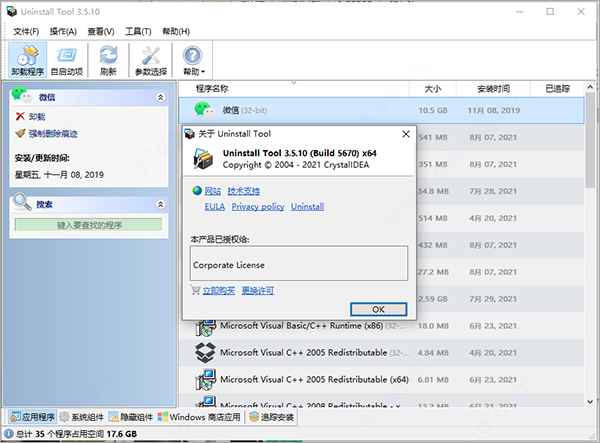Click the 更换许可 change license link
Image resolution: width=600 pixels, height=443 pixels.
258,291
